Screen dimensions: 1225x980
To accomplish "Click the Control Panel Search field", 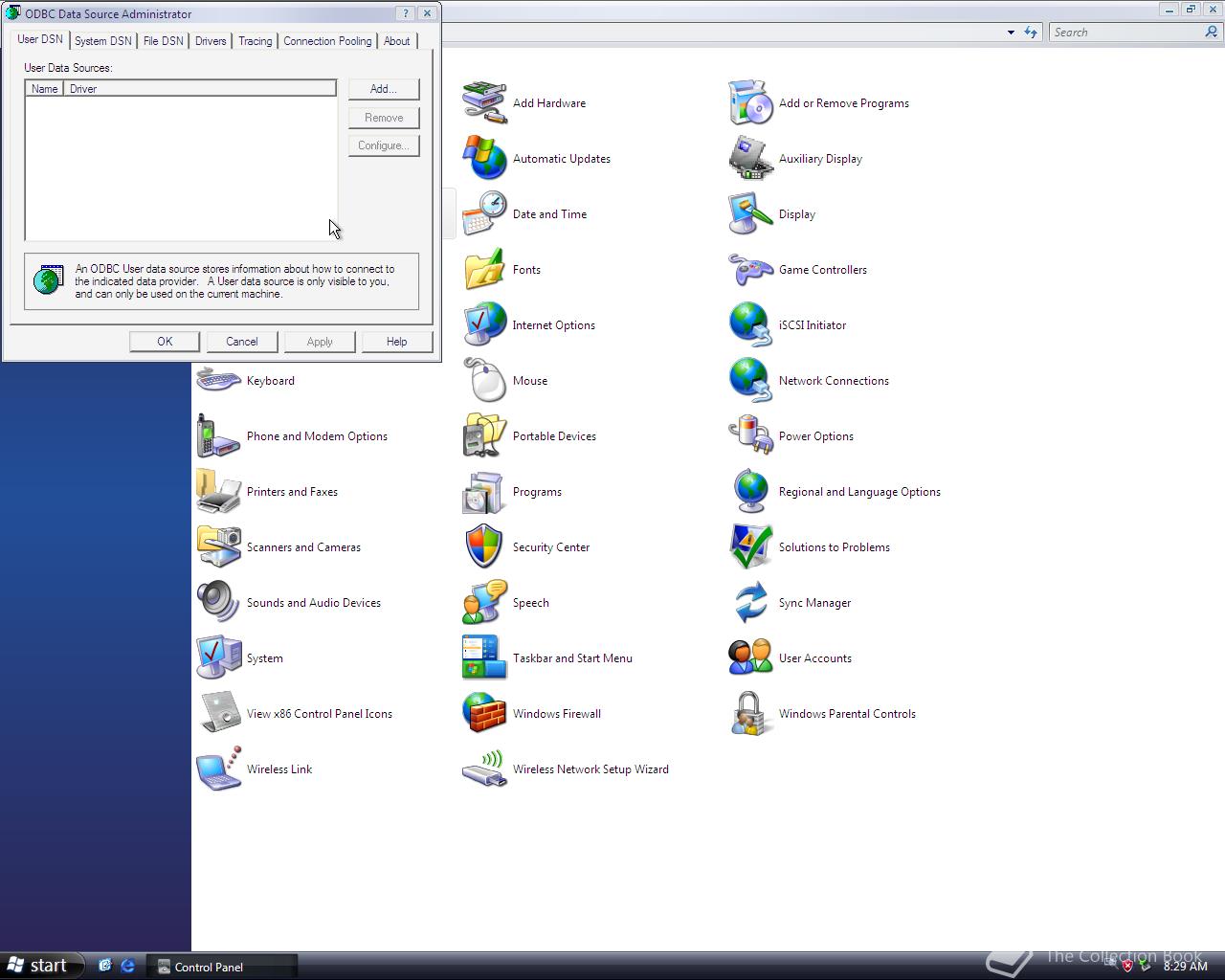I will tap(1125, 33).
